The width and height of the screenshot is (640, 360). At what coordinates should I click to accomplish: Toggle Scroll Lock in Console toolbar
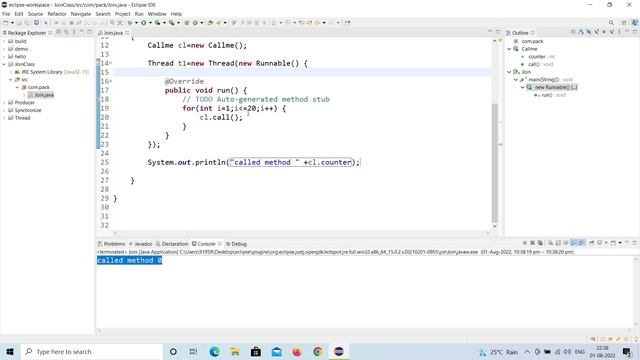[x=558, y=243]
